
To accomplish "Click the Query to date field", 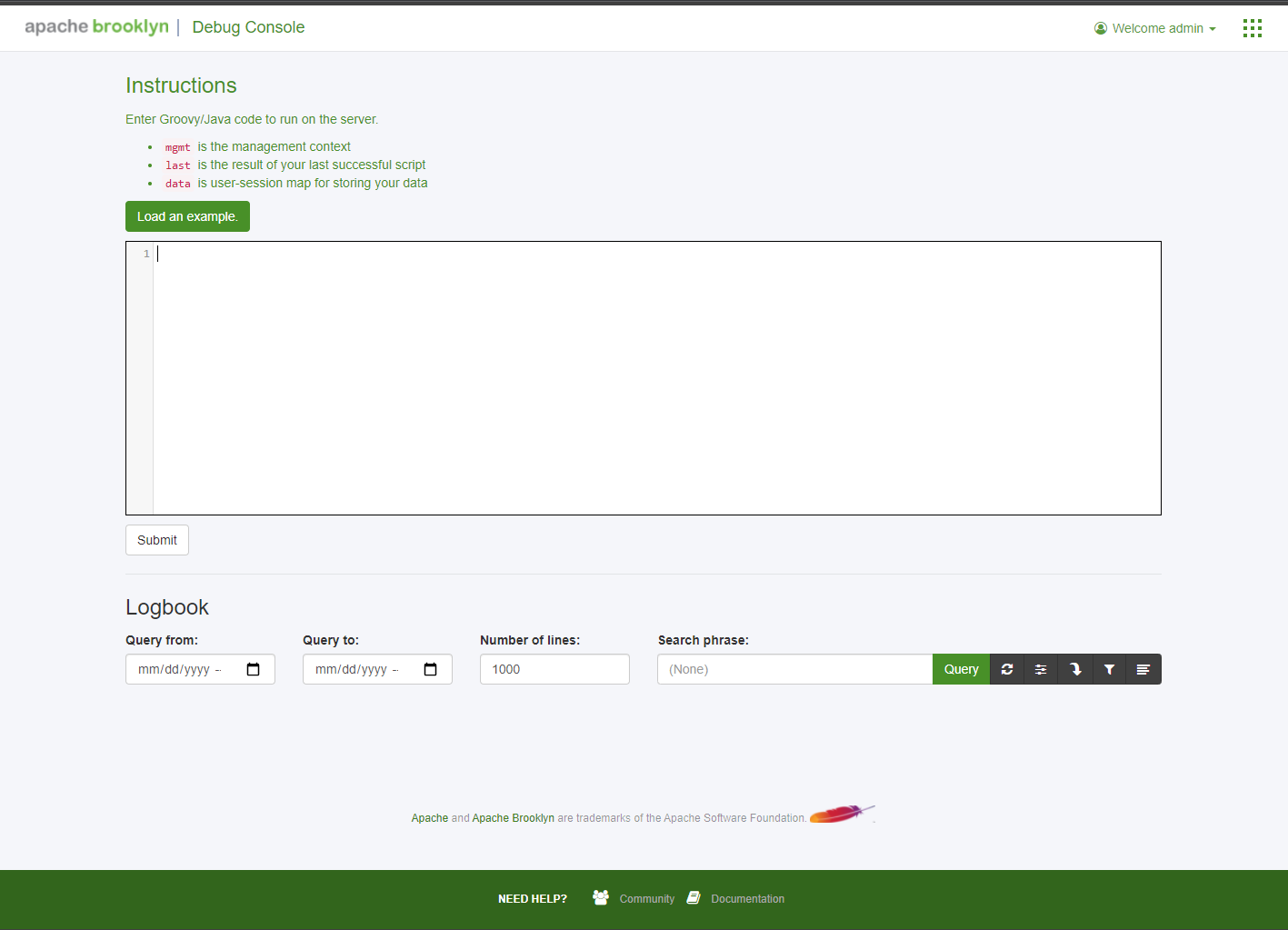I will (377, 669).
